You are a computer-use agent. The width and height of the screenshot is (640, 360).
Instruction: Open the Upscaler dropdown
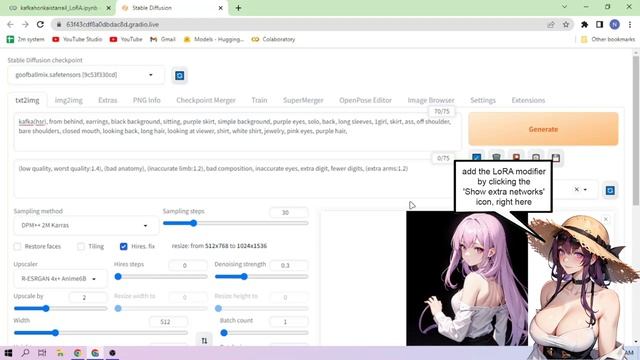point(60,279)
